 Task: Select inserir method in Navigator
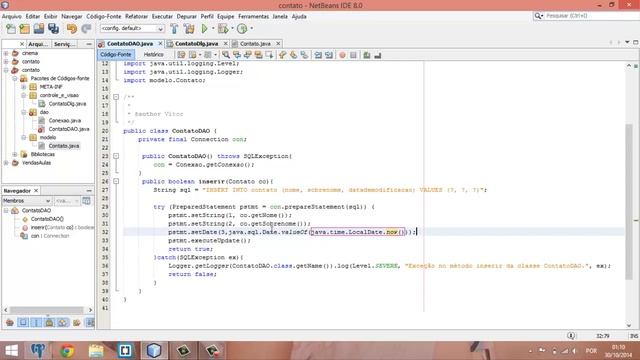pyautogui.click(x=62, y=227)
